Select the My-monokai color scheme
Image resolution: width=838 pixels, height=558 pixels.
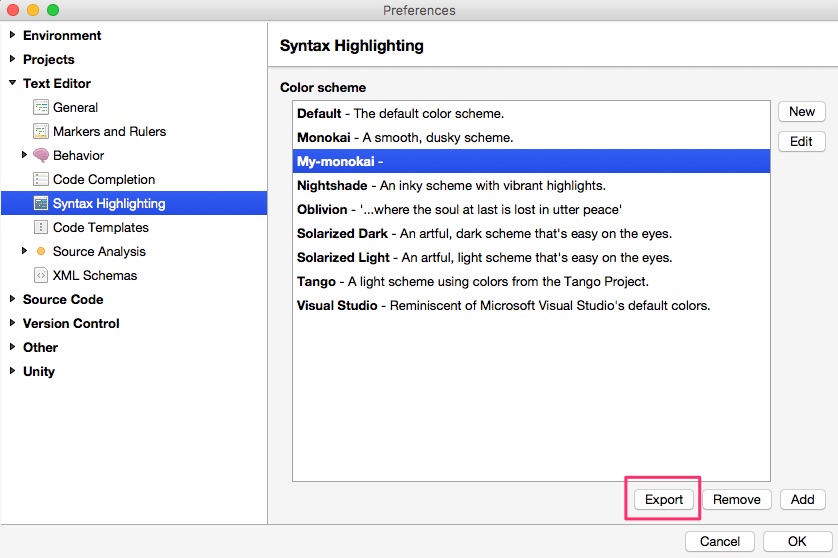tap(531, 161)
